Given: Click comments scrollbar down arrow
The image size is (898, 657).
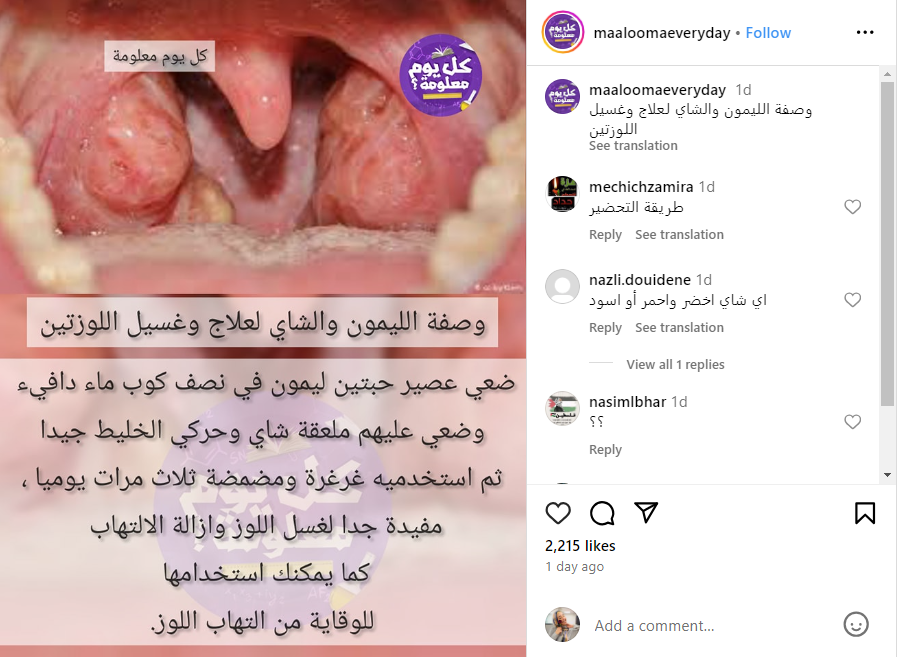Looking at the screenshot, I should pyautogui.click(x=887, y=475).
